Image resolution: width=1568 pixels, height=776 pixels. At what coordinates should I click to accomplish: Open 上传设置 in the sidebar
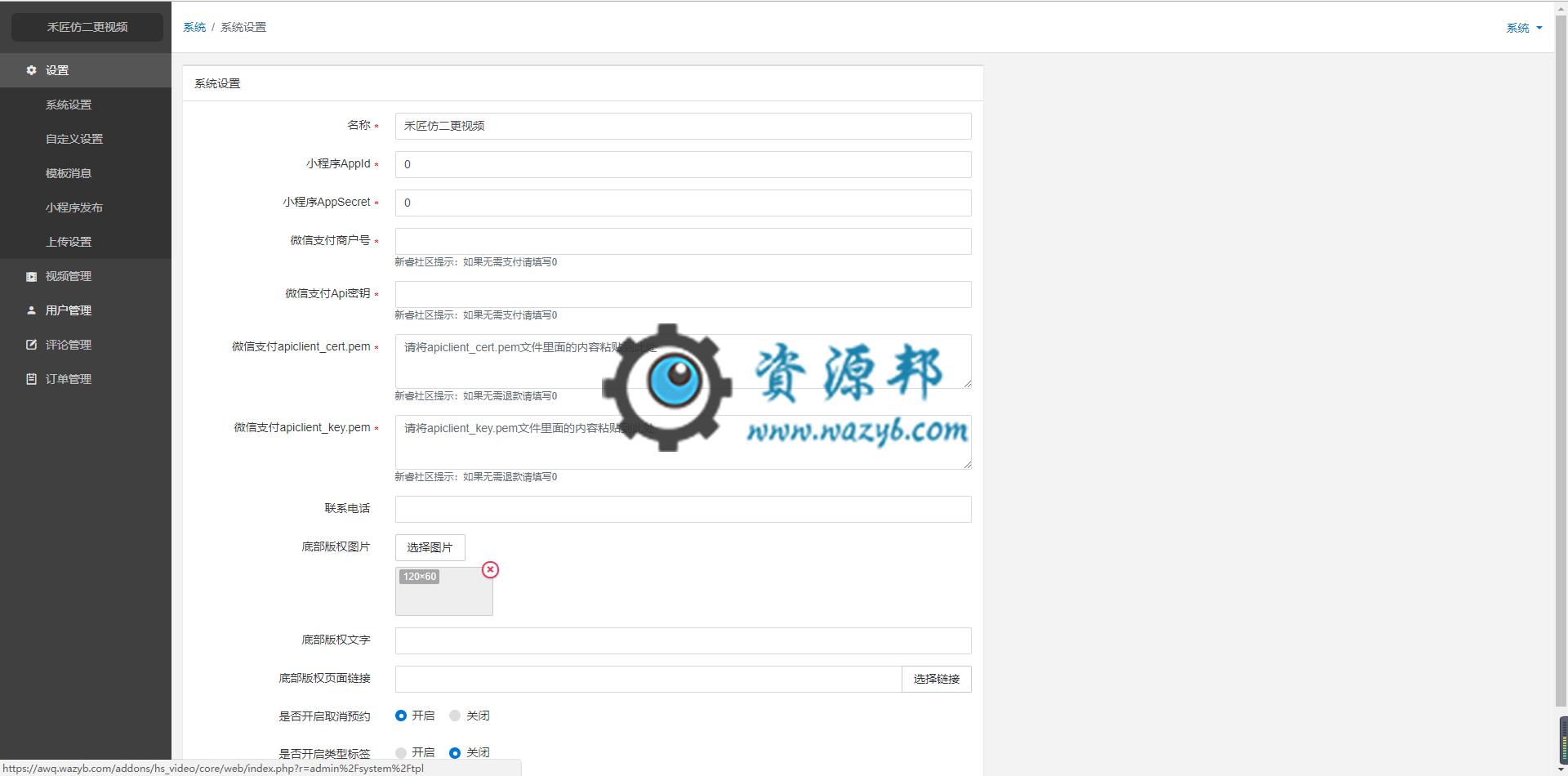[x=86, y=242]
